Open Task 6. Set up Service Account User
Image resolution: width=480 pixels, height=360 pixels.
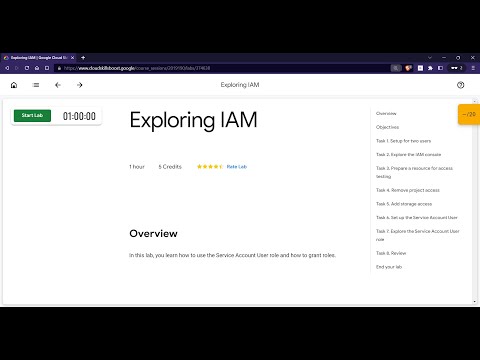[417, 217]
